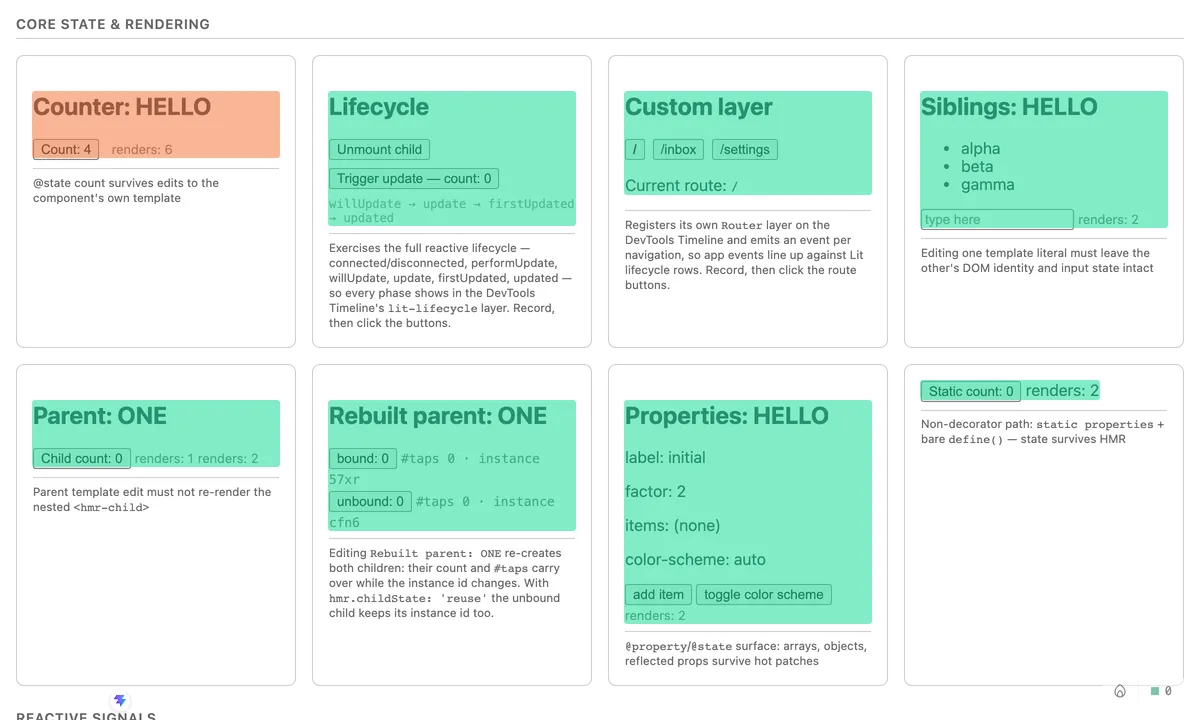This screenshot has height=720, width=1200.
Task: Select the /inbox route button
Action: [x=678, y=149]
